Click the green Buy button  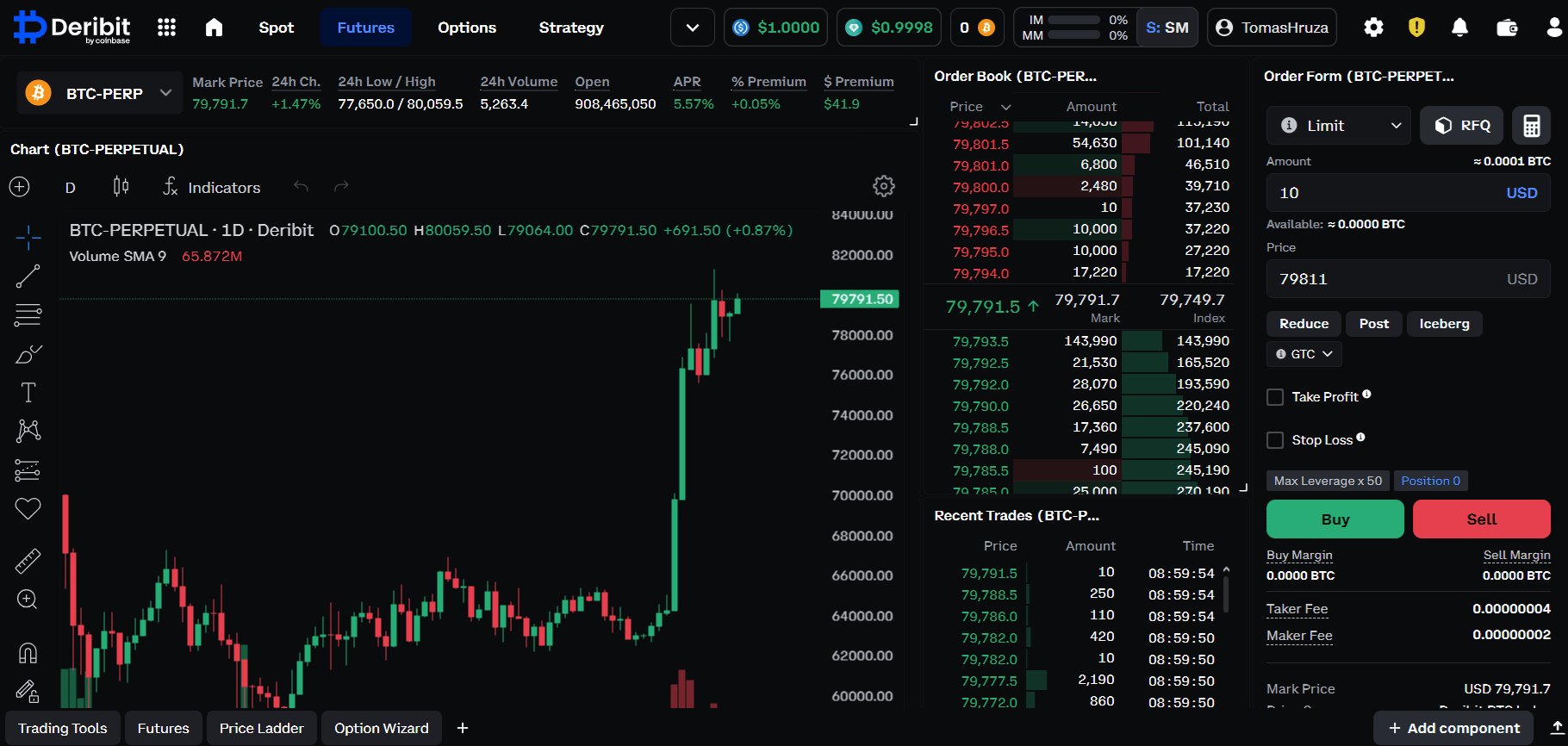click(x=1335, y=519)
